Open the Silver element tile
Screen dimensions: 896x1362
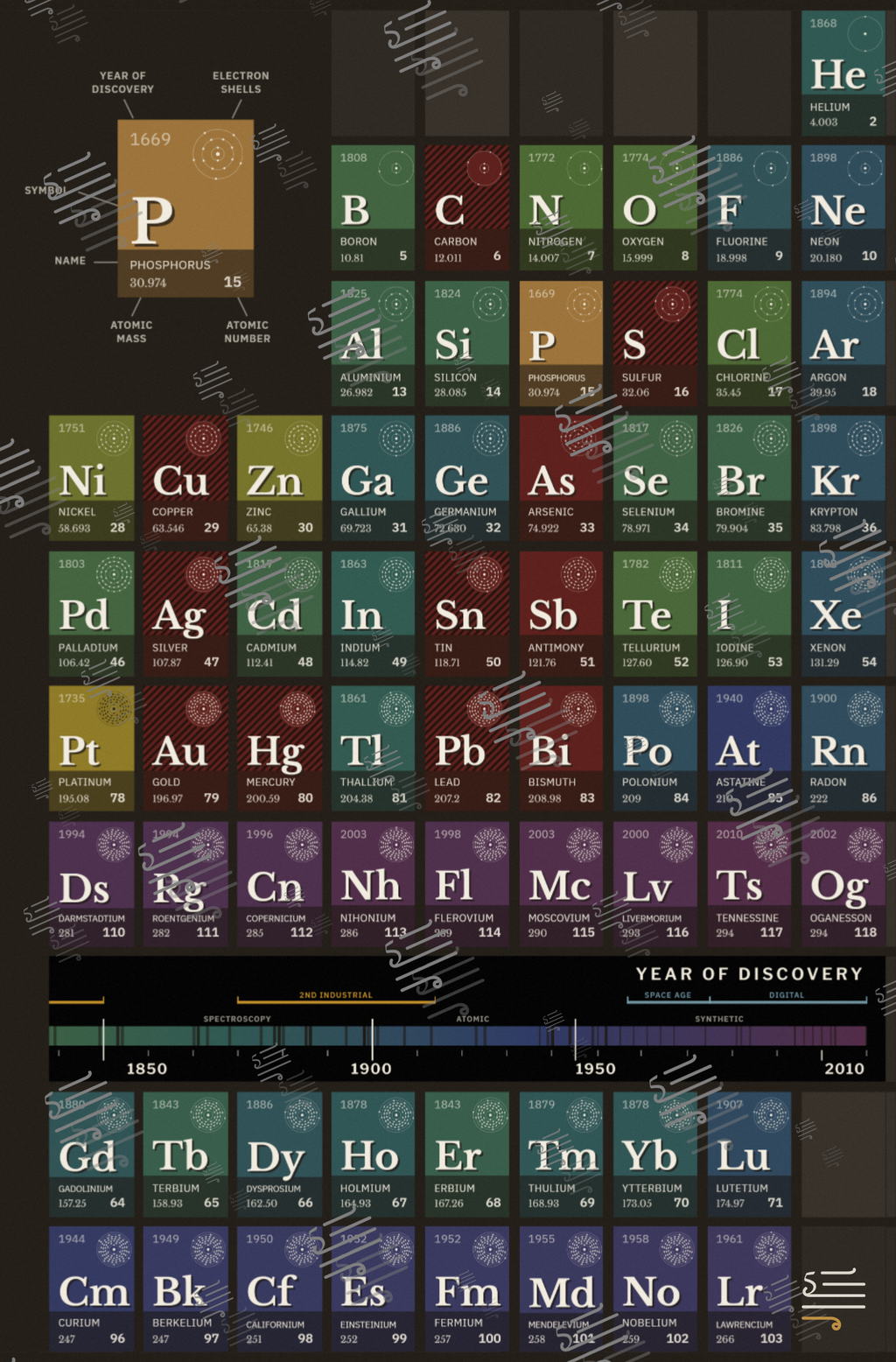point(185,614)
